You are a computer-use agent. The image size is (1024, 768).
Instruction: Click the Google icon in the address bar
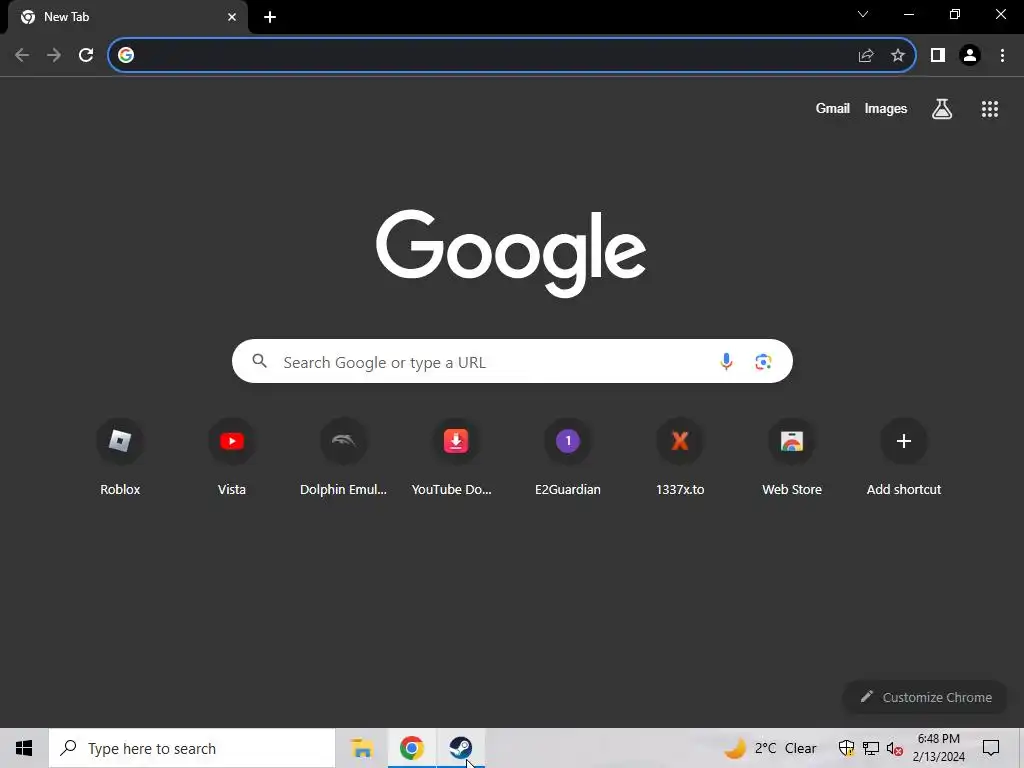(126, 55)
